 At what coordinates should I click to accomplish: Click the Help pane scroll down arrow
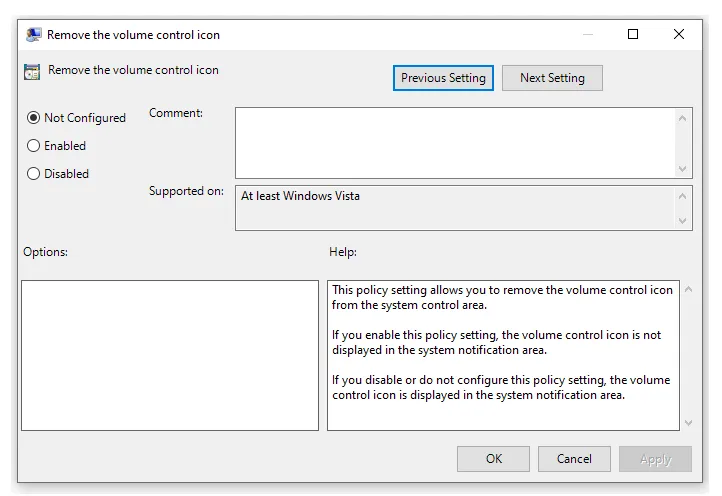[688, 422]
